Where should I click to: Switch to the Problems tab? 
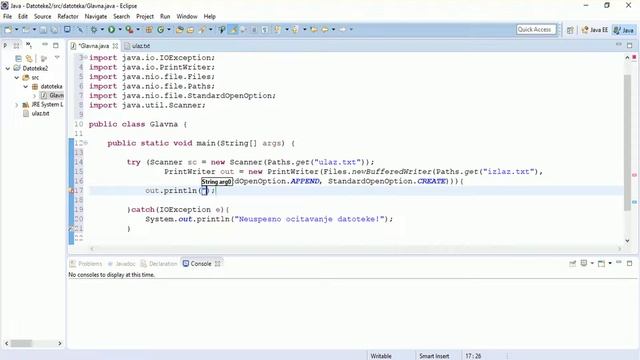[86, 264]
